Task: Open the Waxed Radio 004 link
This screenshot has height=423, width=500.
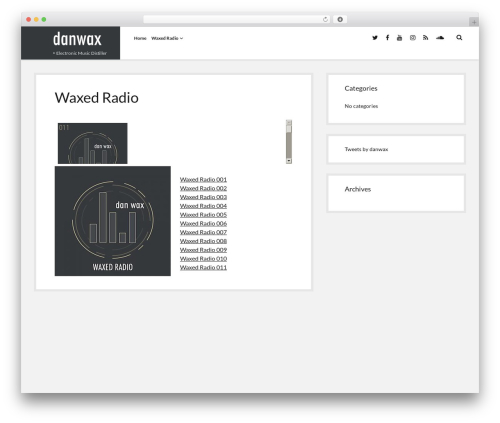Action: pyautogui.click(x=203, y=206)
